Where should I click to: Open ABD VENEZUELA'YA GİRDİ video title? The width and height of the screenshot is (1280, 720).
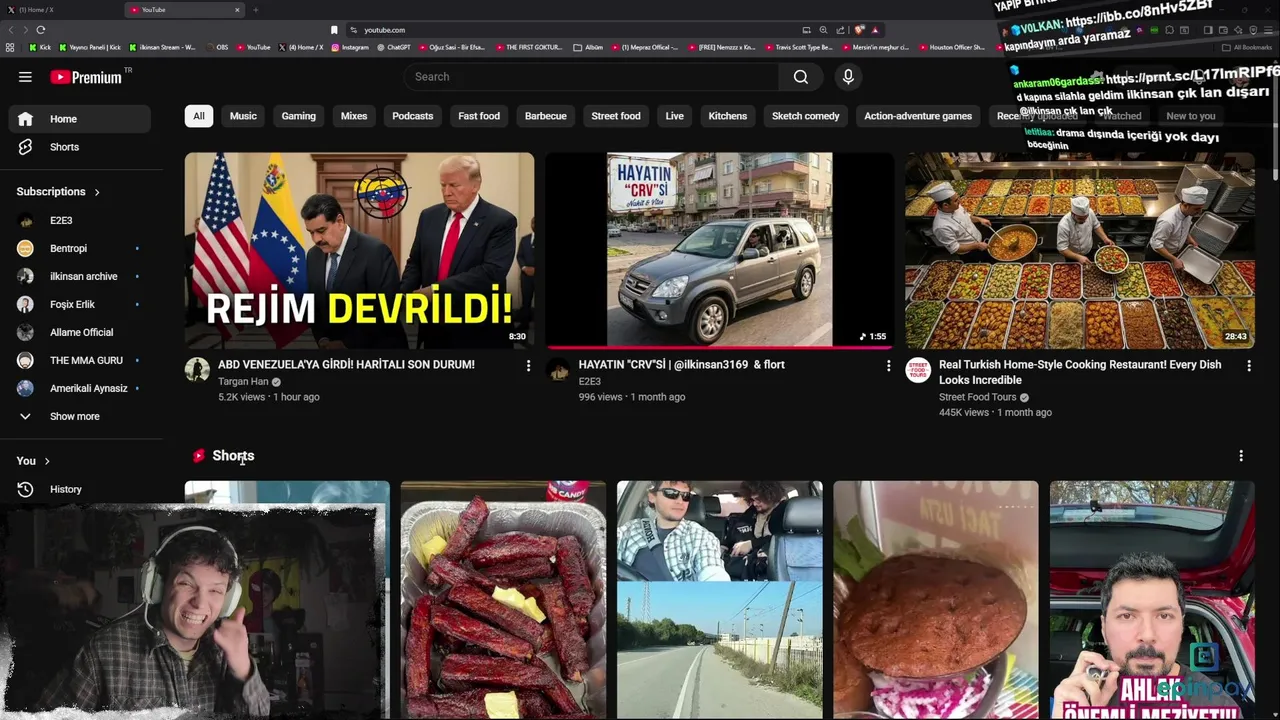pyautogui.click(x=346, y=365)
